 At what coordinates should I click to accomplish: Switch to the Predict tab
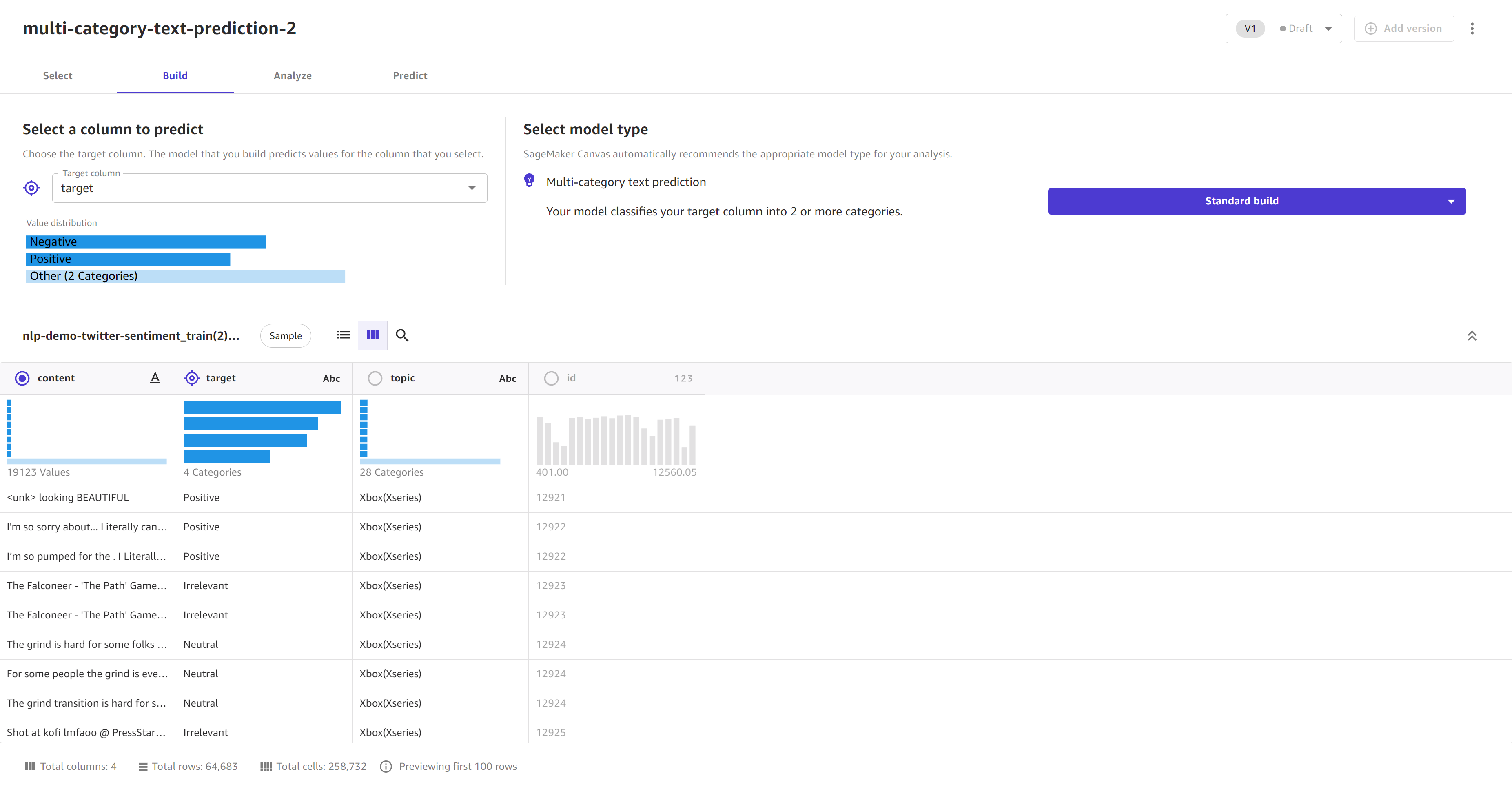(x=410, y=75)
